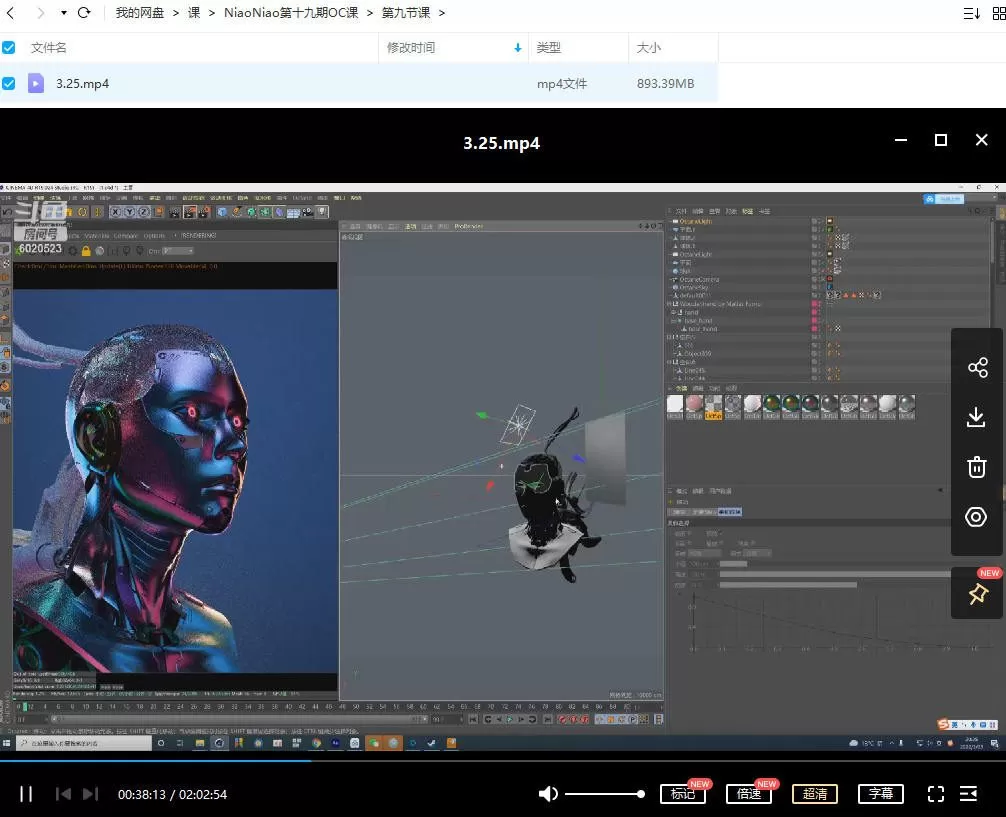Open the 超清 video quality menu

[x=815, y=794]
